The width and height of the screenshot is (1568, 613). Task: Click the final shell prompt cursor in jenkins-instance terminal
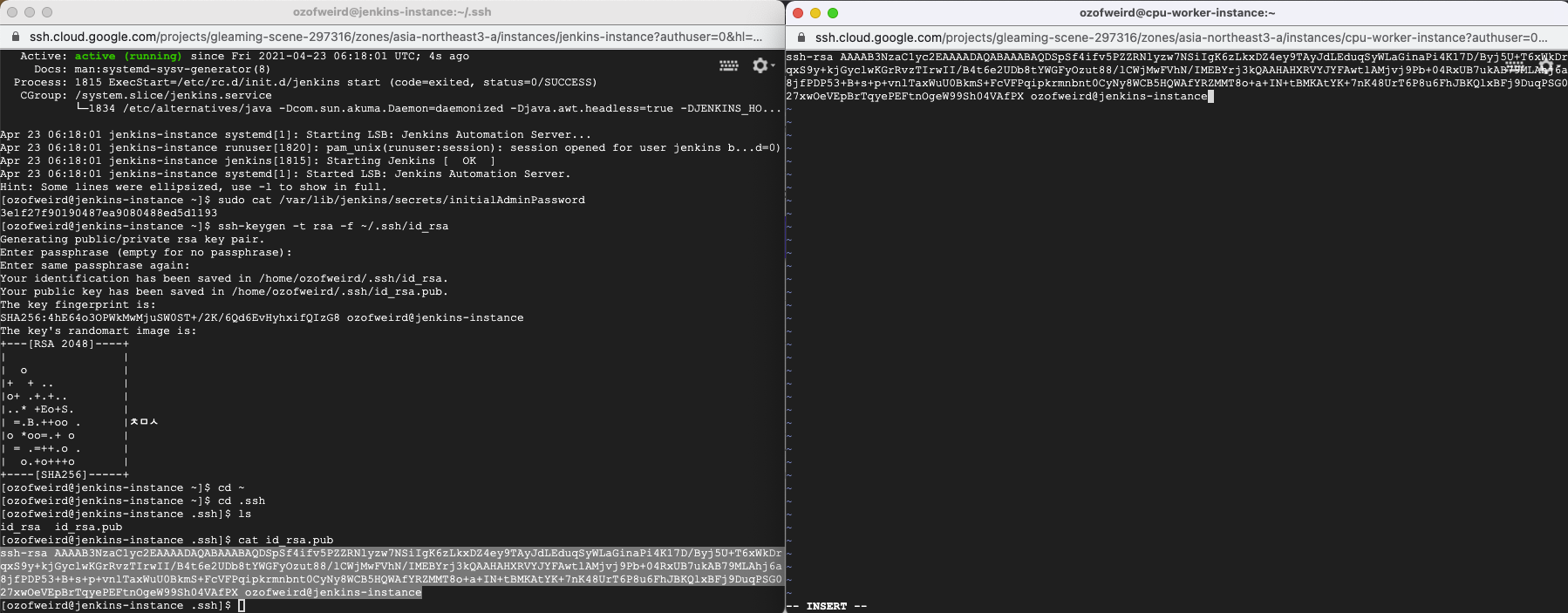click(x=242, y=605)
